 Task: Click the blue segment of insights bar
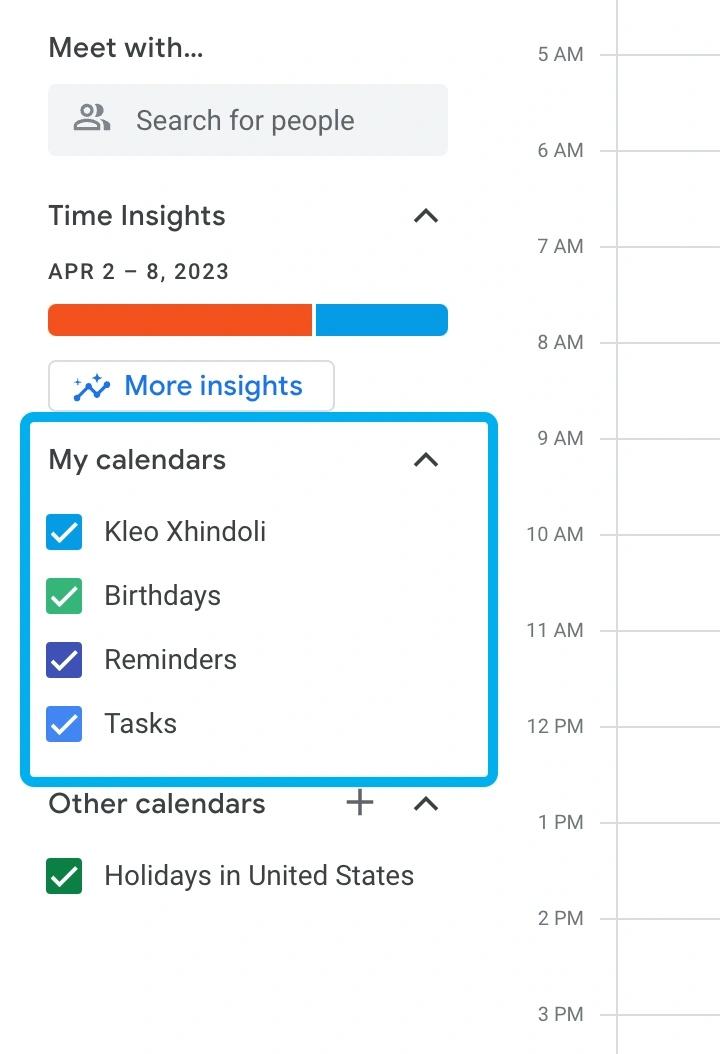pyautogui.click(x=382, y=320)
